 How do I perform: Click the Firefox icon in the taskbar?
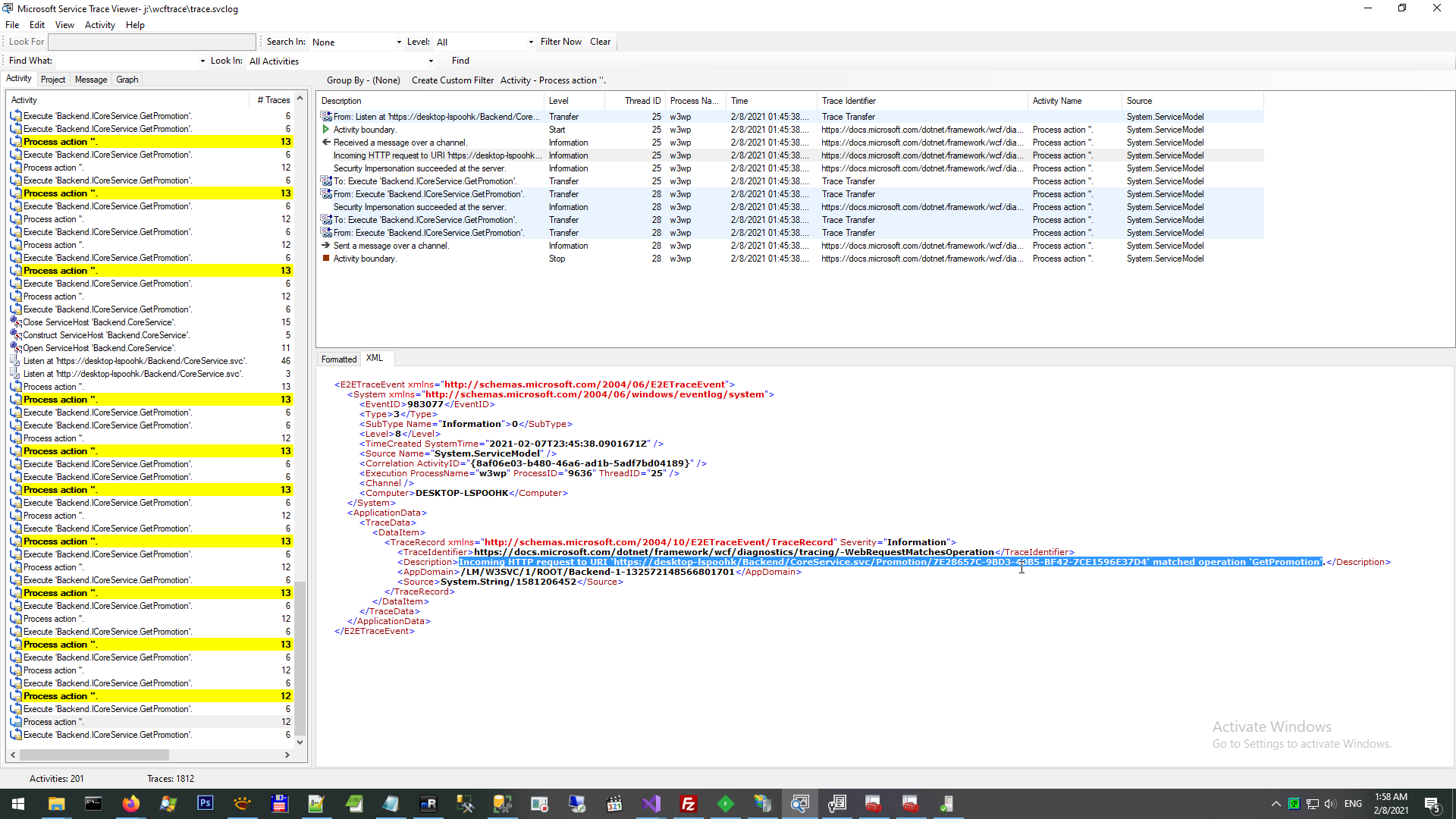coord(130,804)
